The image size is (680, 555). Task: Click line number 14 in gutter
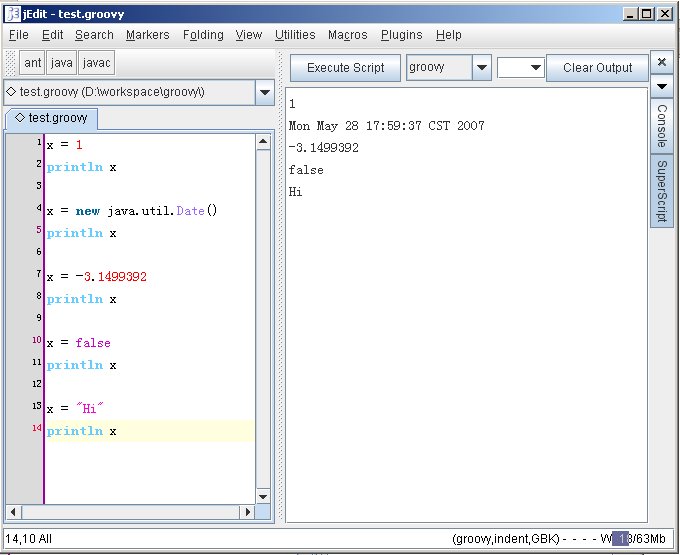point(37,428)
